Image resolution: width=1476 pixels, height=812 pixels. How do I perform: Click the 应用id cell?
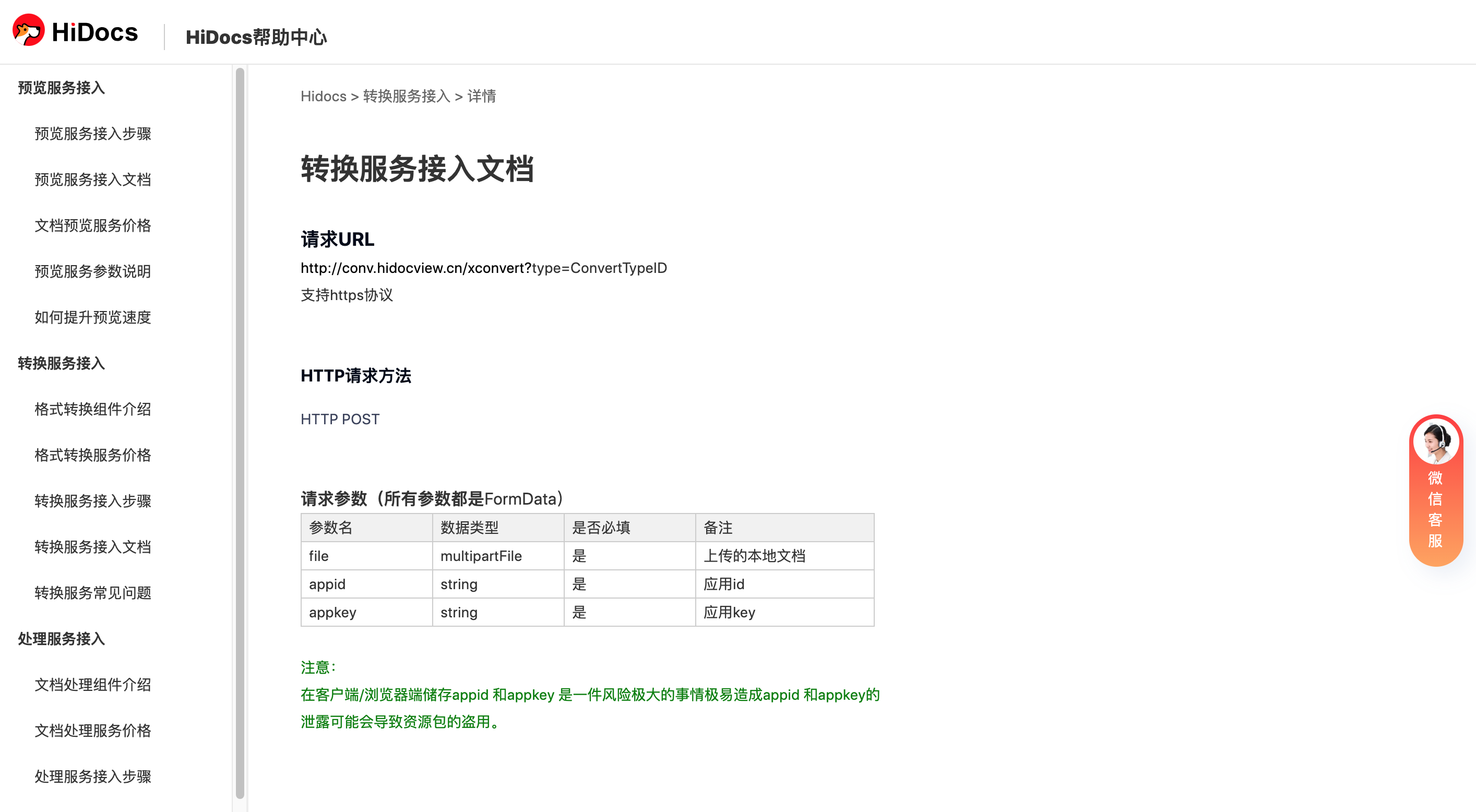coord(784,584)
